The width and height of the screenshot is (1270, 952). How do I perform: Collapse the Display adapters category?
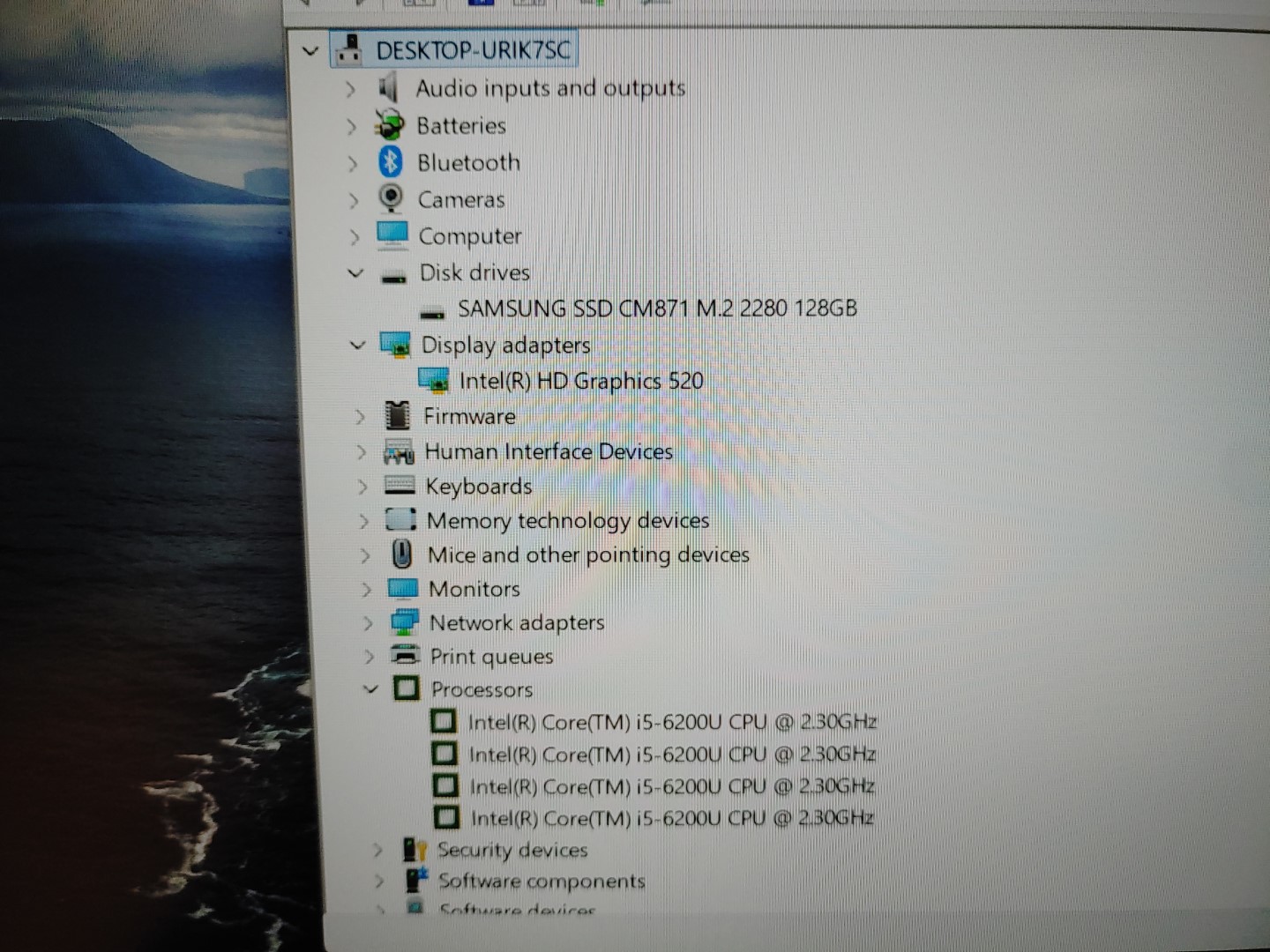click(x=357, y=345)
